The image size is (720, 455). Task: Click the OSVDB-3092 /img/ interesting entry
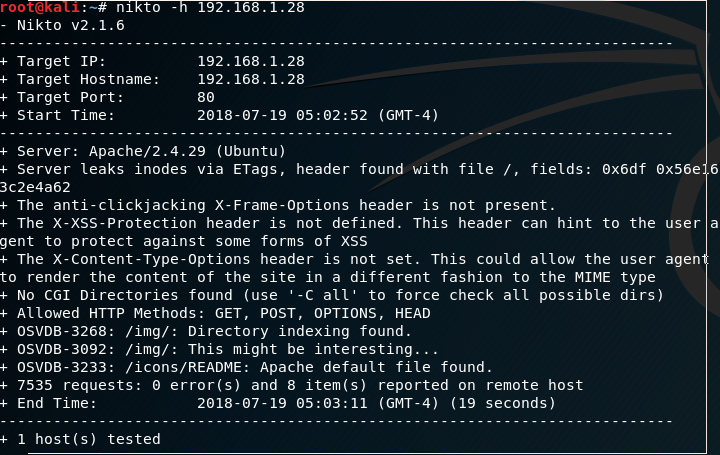pyautogui.click(x=219, y=349)
